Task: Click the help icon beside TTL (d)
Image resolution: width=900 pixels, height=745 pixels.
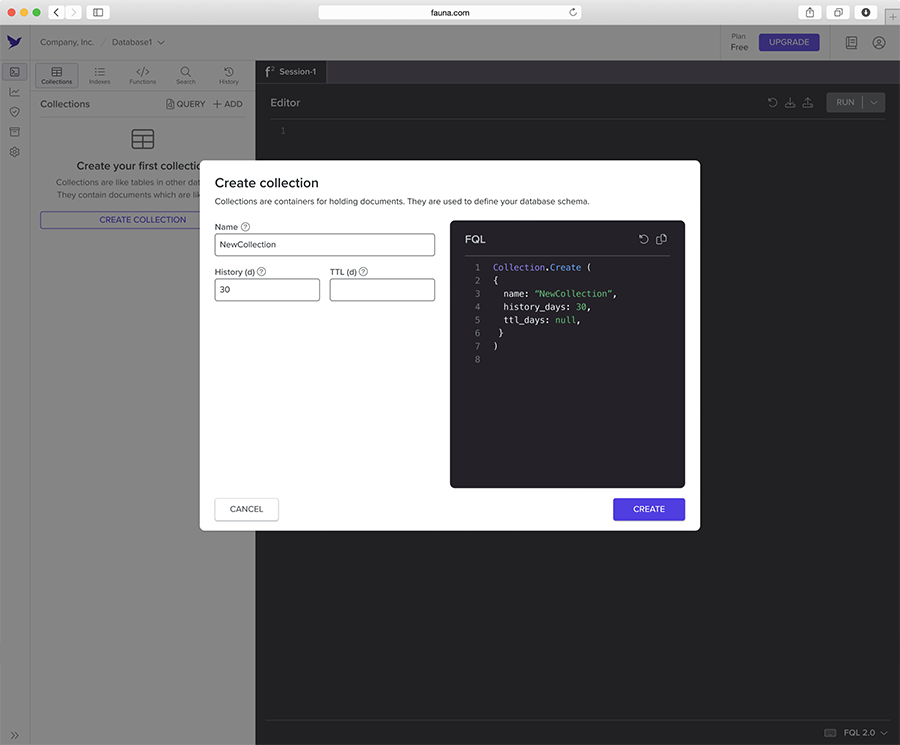Action: click(x=363, y=272)
